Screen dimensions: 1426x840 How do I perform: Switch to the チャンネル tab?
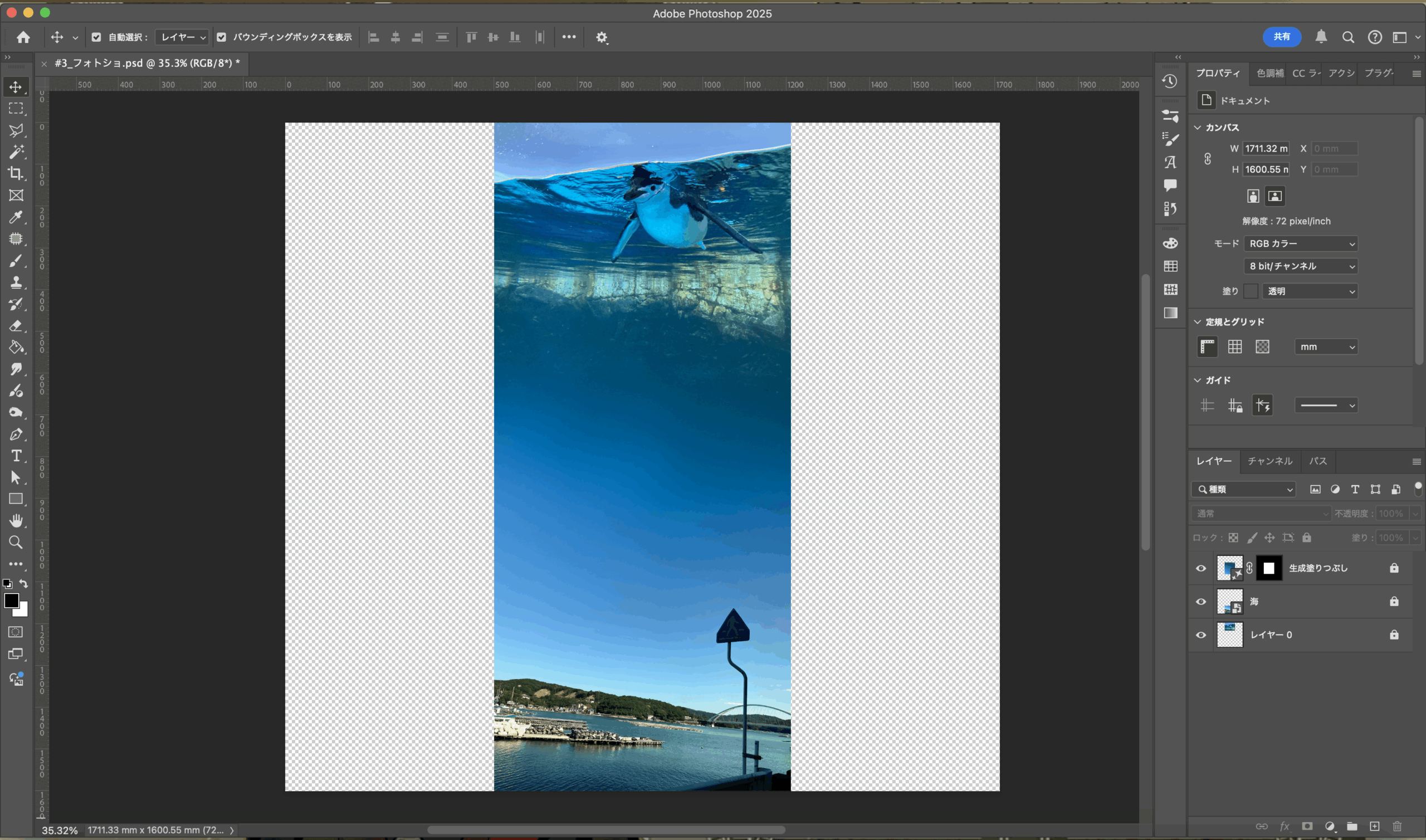1270,461
